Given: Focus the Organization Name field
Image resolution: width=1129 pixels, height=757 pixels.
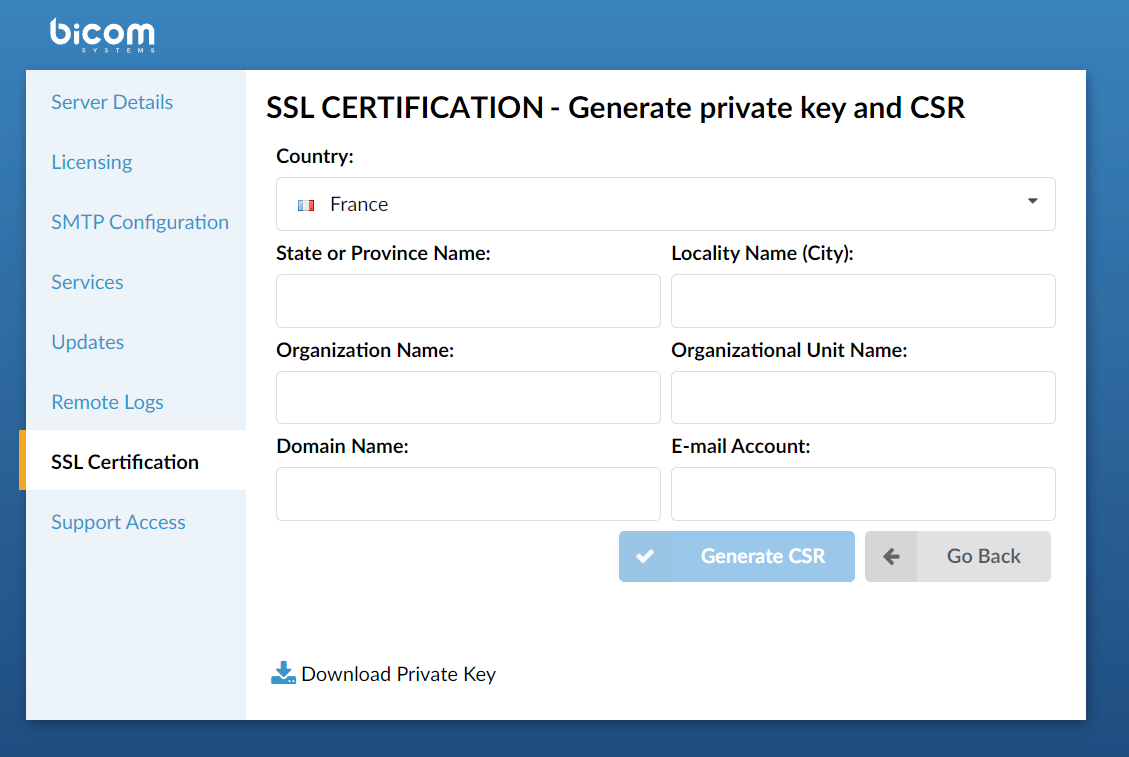Looking at the screenshot, I should (468, 398).
